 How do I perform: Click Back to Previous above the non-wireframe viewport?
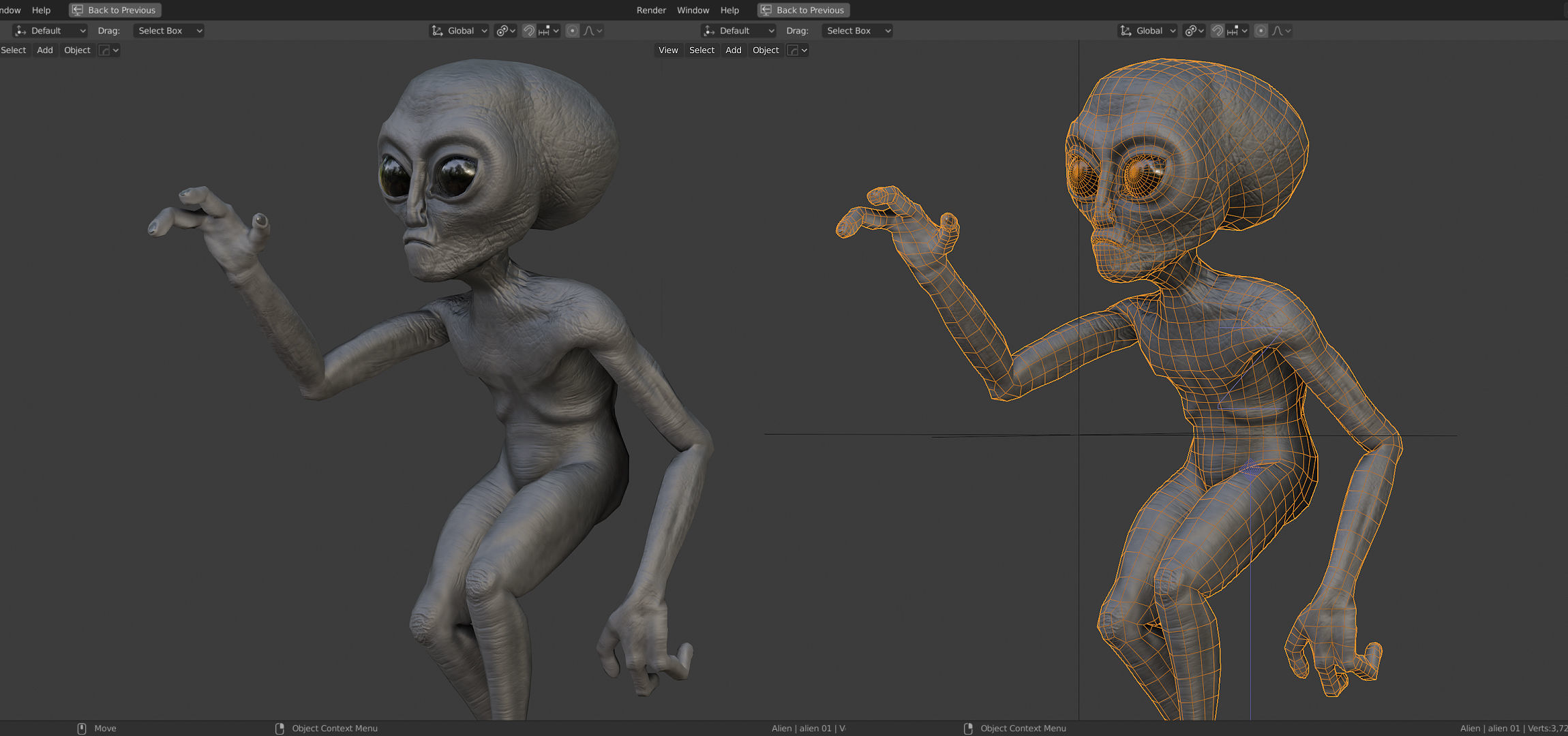coord(115,10)
